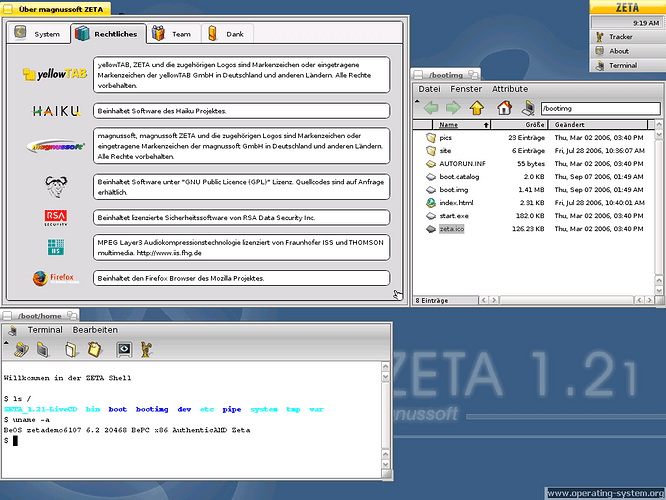Open the Attribute menu
Screen dimensions: 666x500
coord(510,89)
